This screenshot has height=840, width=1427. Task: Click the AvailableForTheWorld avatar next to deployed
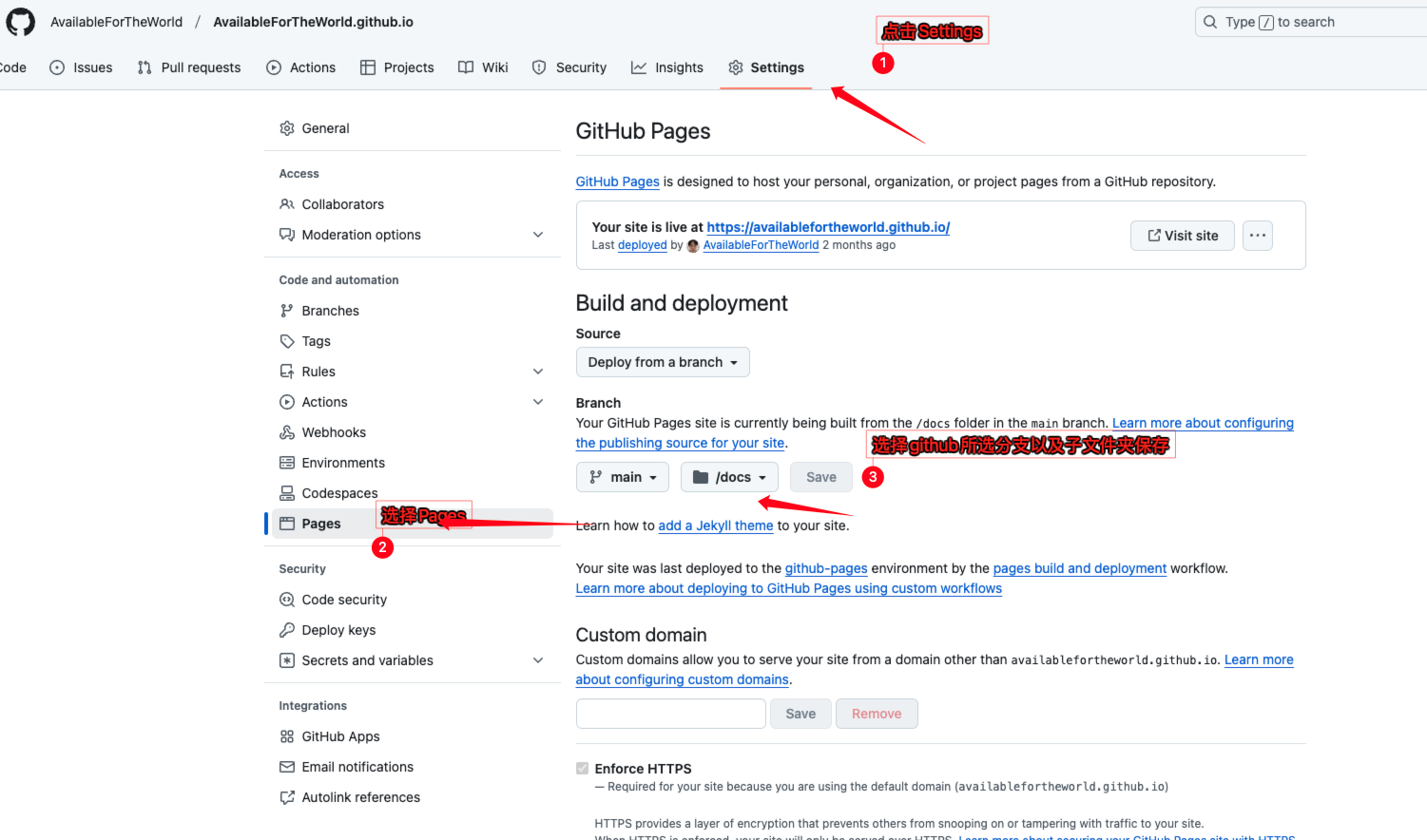[693, 246]
